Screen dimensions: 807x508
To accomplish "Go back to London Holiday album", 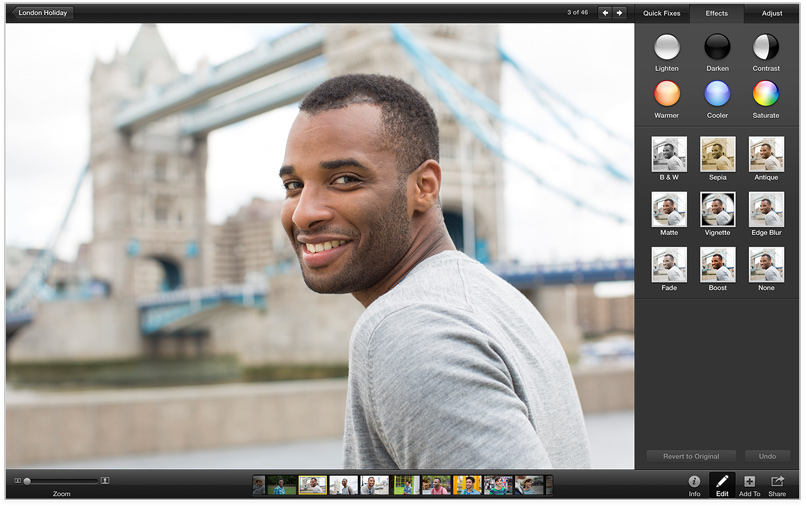I will pos(43,13).
